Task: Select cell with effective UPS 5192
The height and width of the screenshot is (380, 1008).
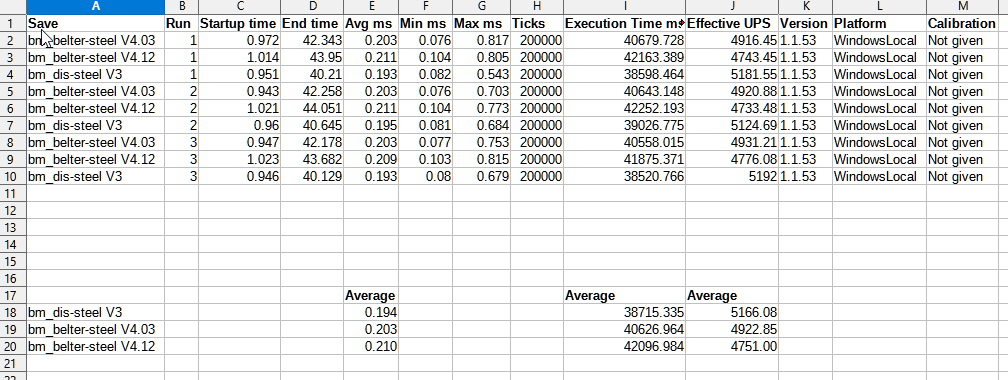Action: tap(732, 176)
